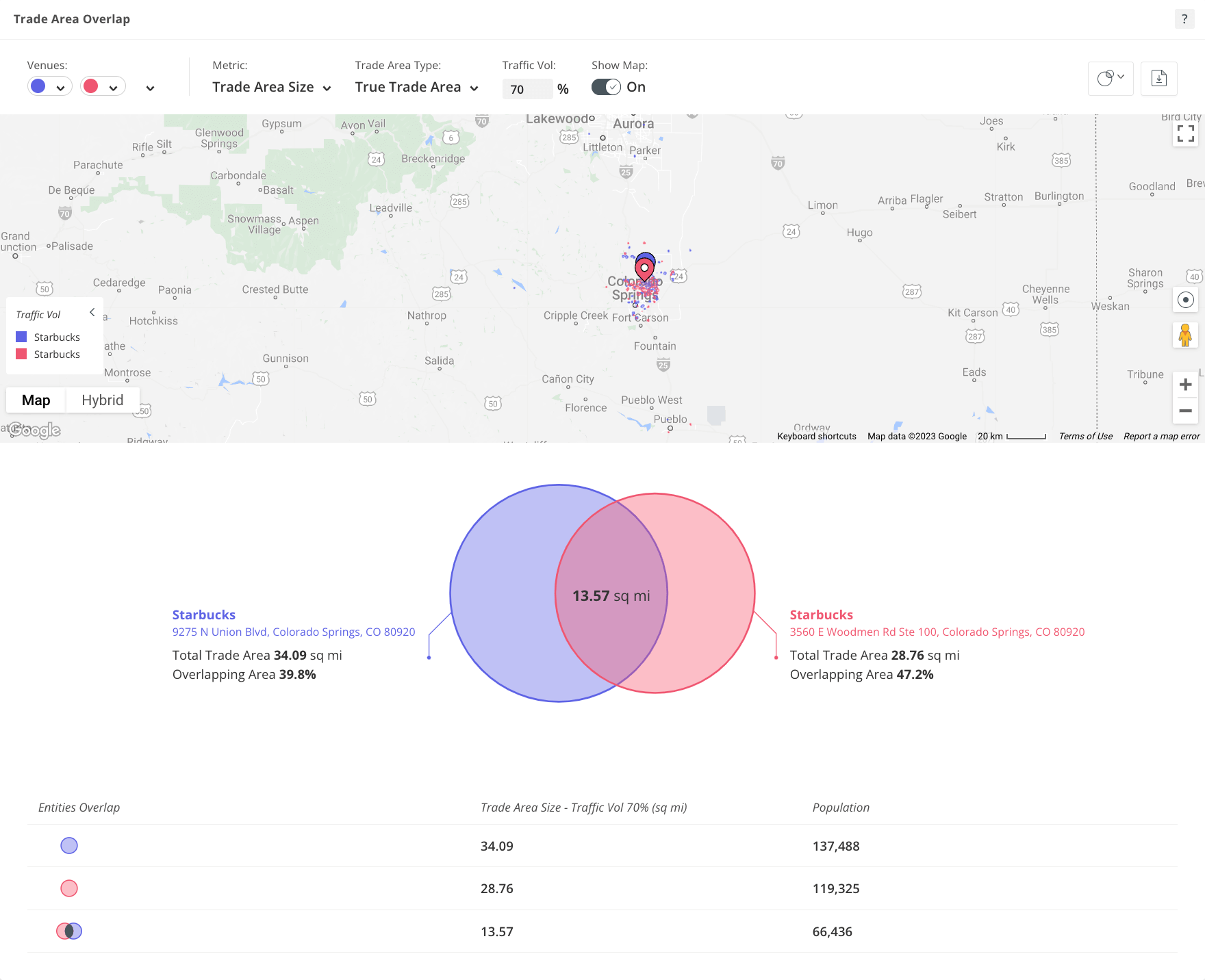This screenshot has height=980, width=1205.
Task: Recenter the map using the target icon
Action: (1185, 300)
